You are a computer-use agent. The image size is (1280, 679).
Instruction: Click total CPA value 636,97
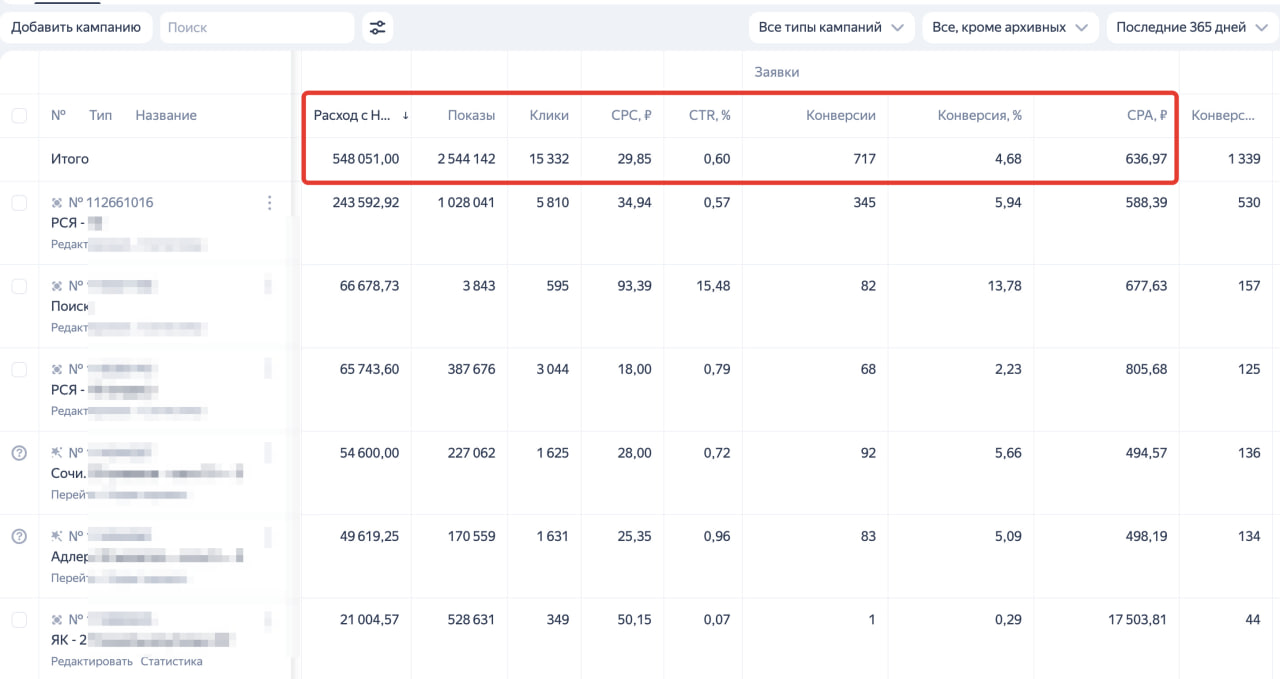point(1146,159)
